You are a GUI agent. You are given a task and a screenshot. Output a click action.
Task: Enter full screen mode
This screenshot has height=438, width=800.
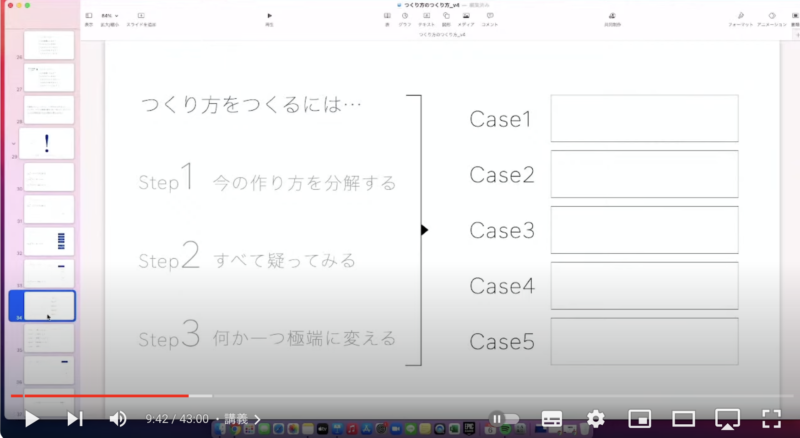771,419
